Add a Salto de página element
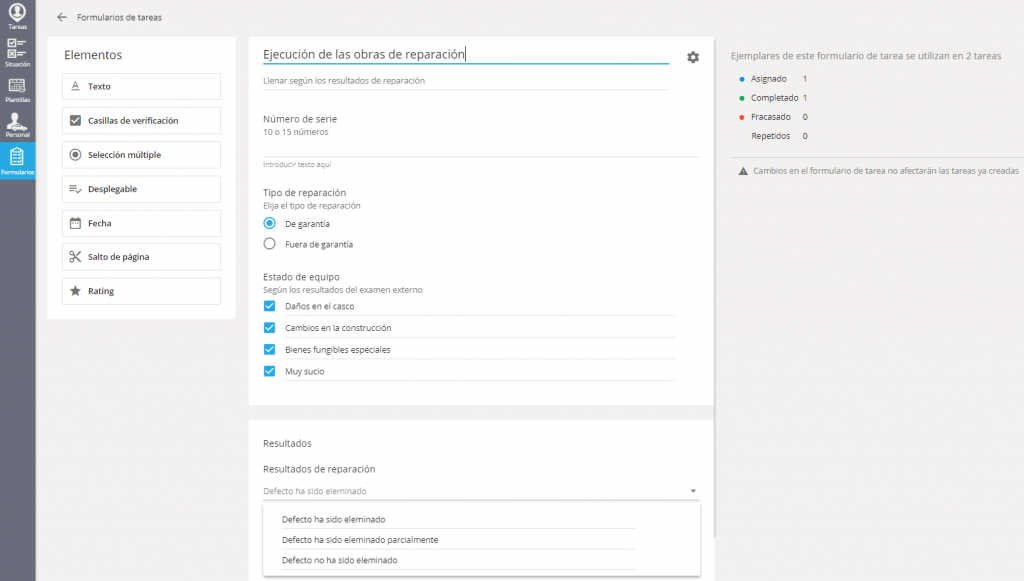 point(141,257)
